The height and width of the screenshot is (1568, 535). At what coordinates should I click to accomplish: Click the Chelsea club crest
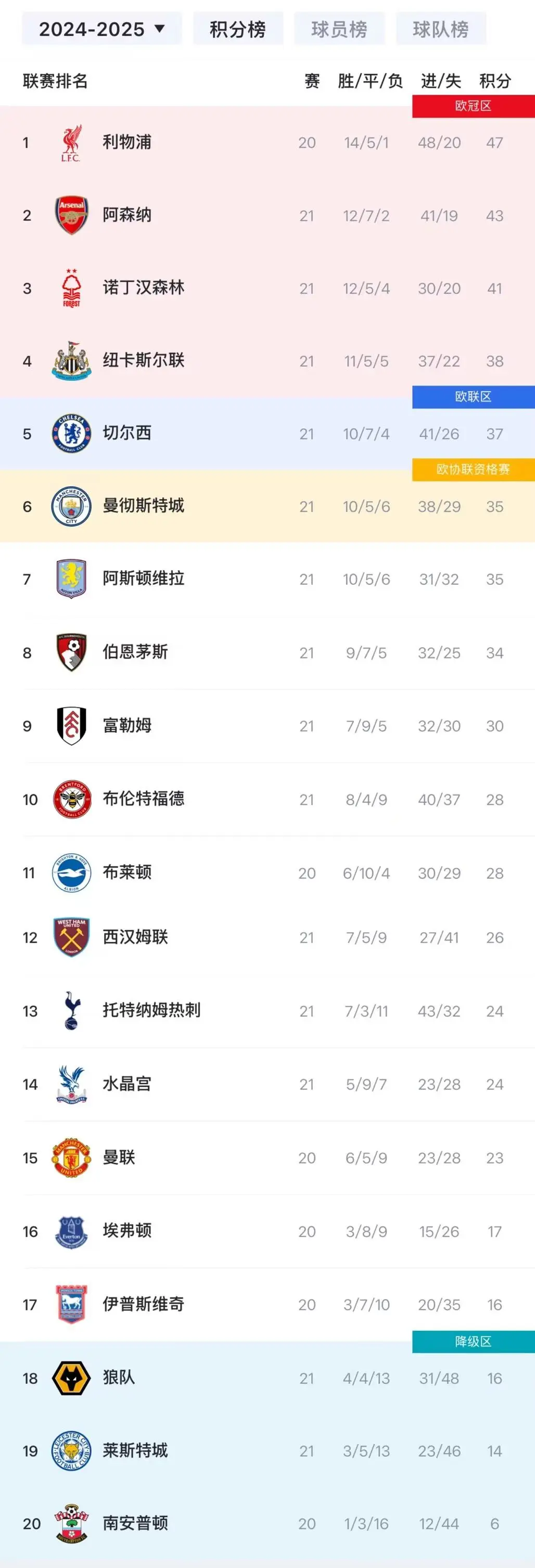(71, 433)
